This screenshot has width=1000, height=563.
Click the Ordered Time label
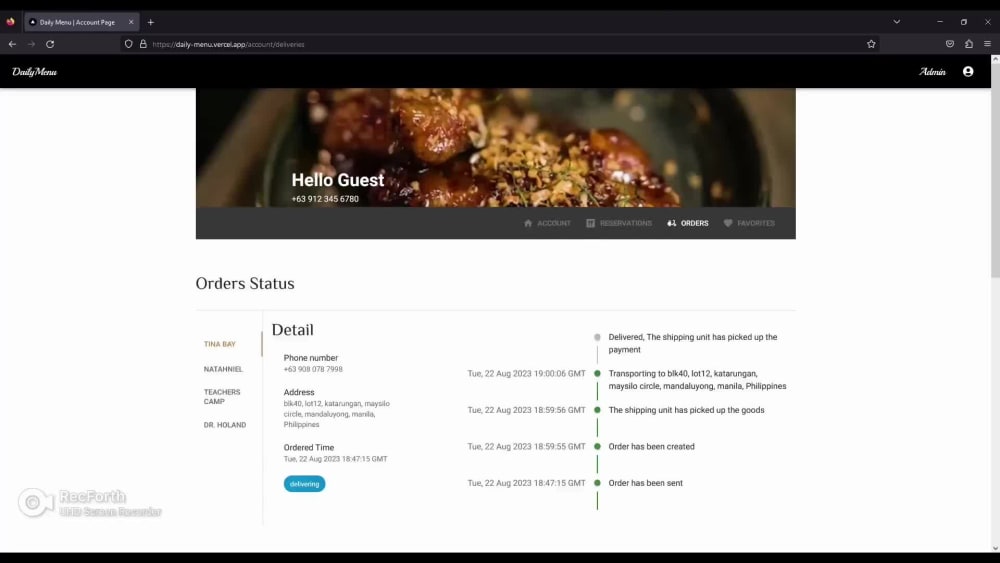coord(309,448)
